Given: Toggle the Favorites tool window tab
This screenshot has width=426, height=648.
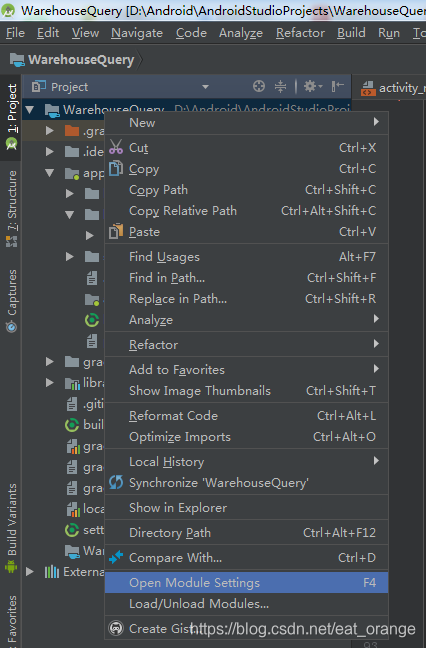Looking at the screenshot, I should (x=11, y=620).
